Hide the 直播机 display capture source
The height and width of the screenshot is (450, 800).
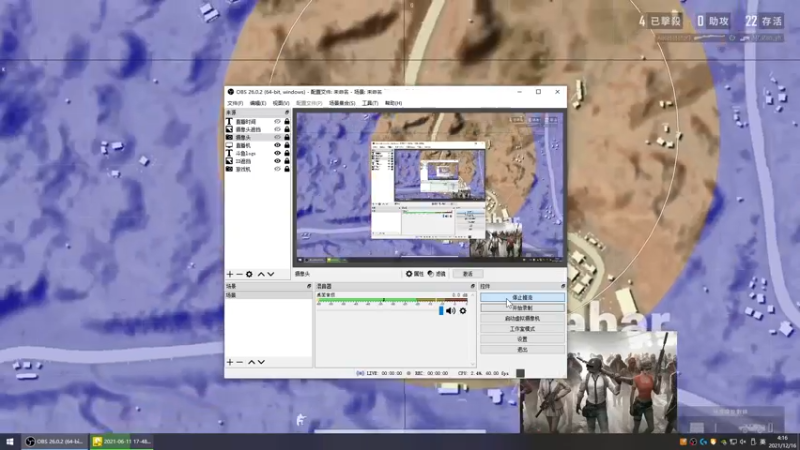pyautogui.click(x=278, y=145)
